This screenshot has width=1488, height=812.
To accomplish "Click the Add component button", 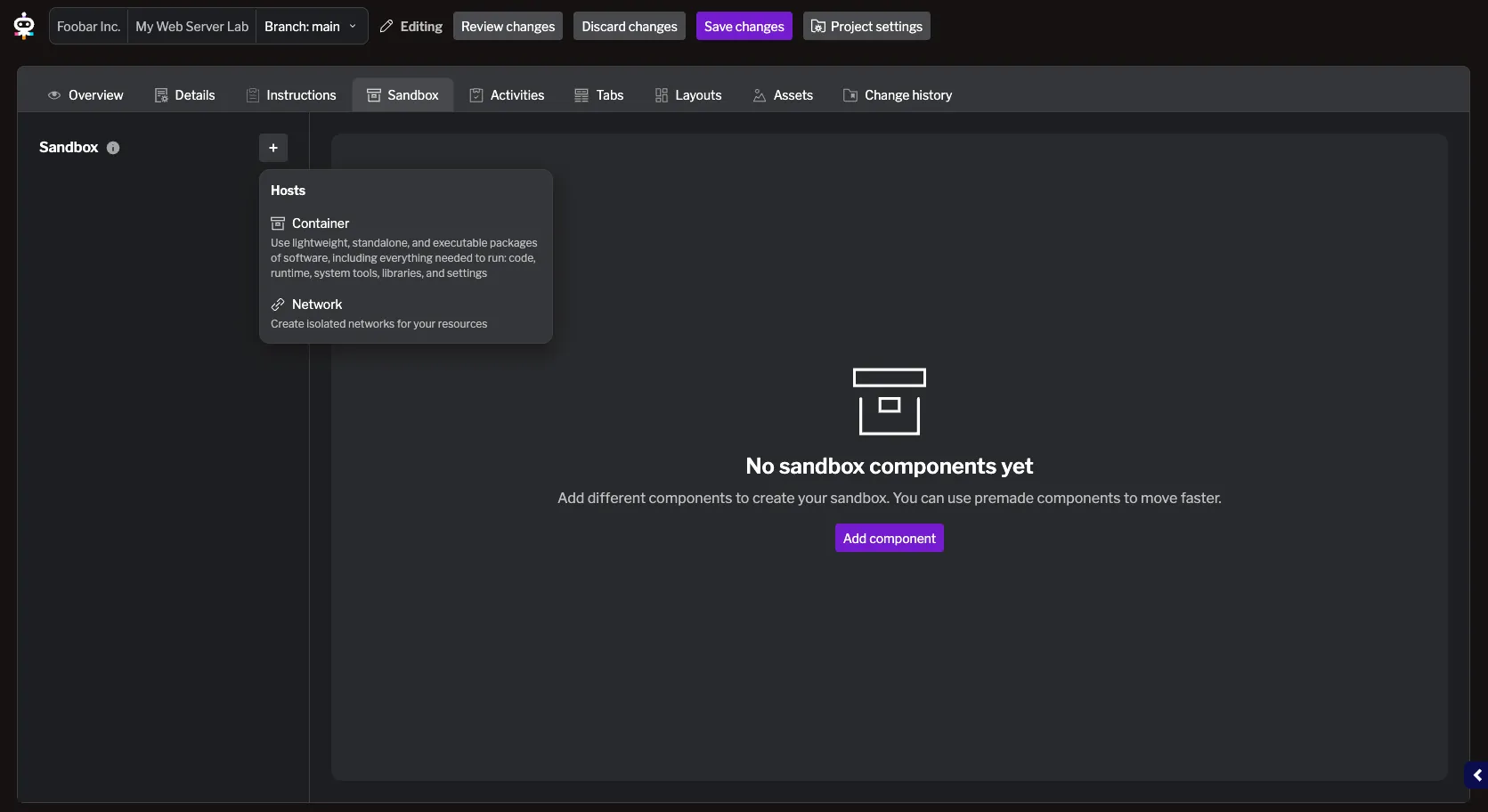I will (x=888, y=538).
